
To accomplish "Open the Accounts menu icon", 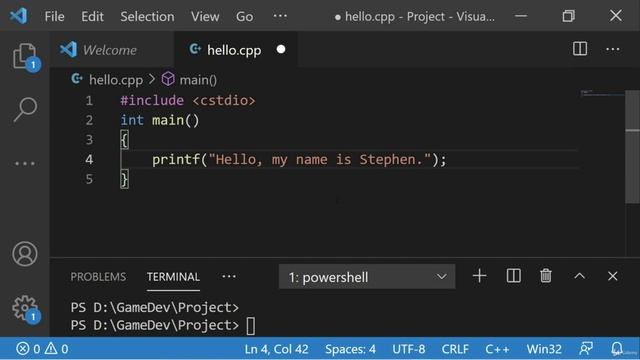I will coord(25,254).
